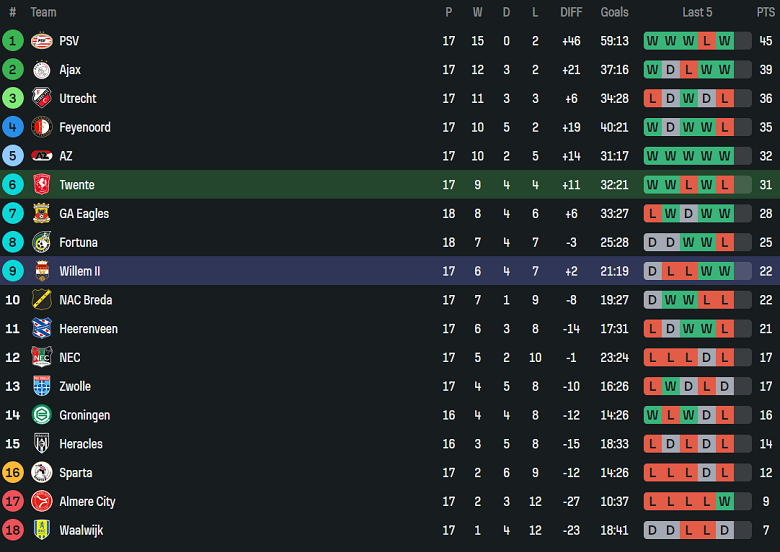Open Heerenveen team page link
Viewport: 780px width, 552px height.
tap(88, 329)
